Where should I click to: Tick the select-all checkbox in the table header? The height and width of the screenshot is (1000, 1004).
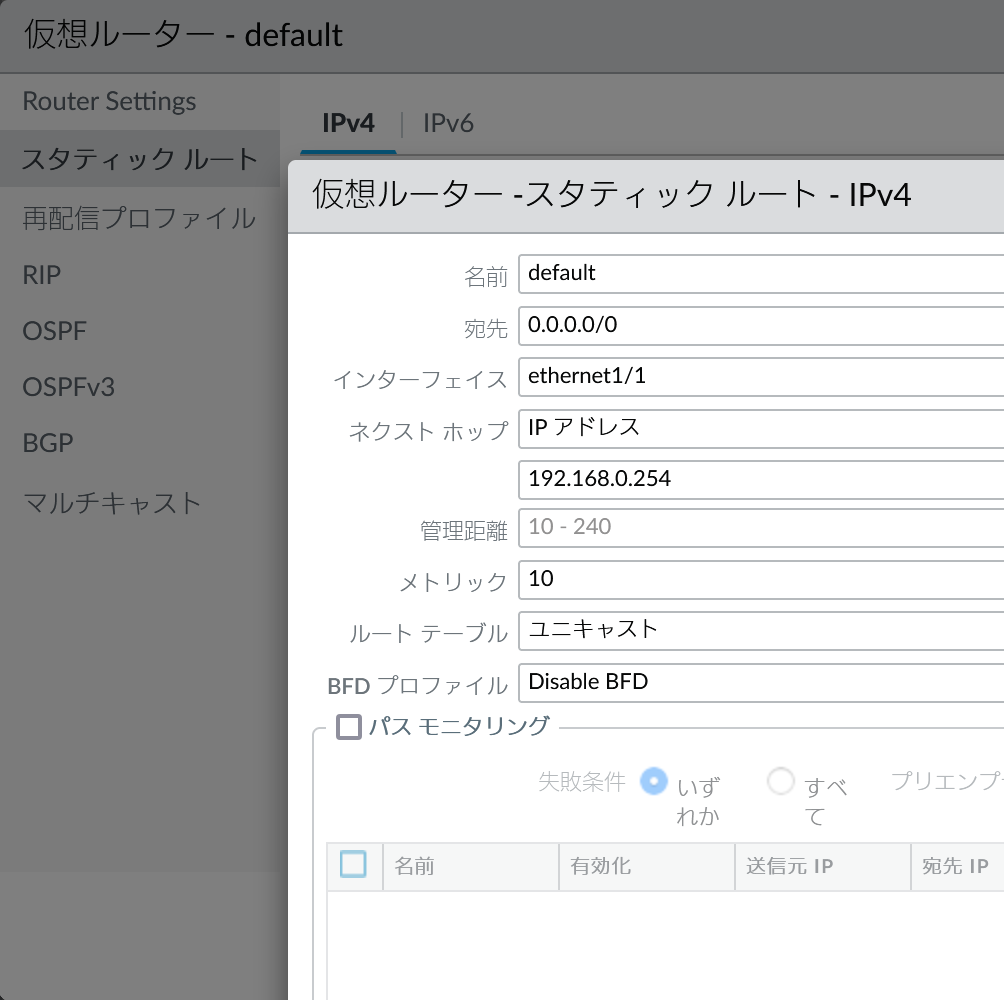[x=353, y=864]
